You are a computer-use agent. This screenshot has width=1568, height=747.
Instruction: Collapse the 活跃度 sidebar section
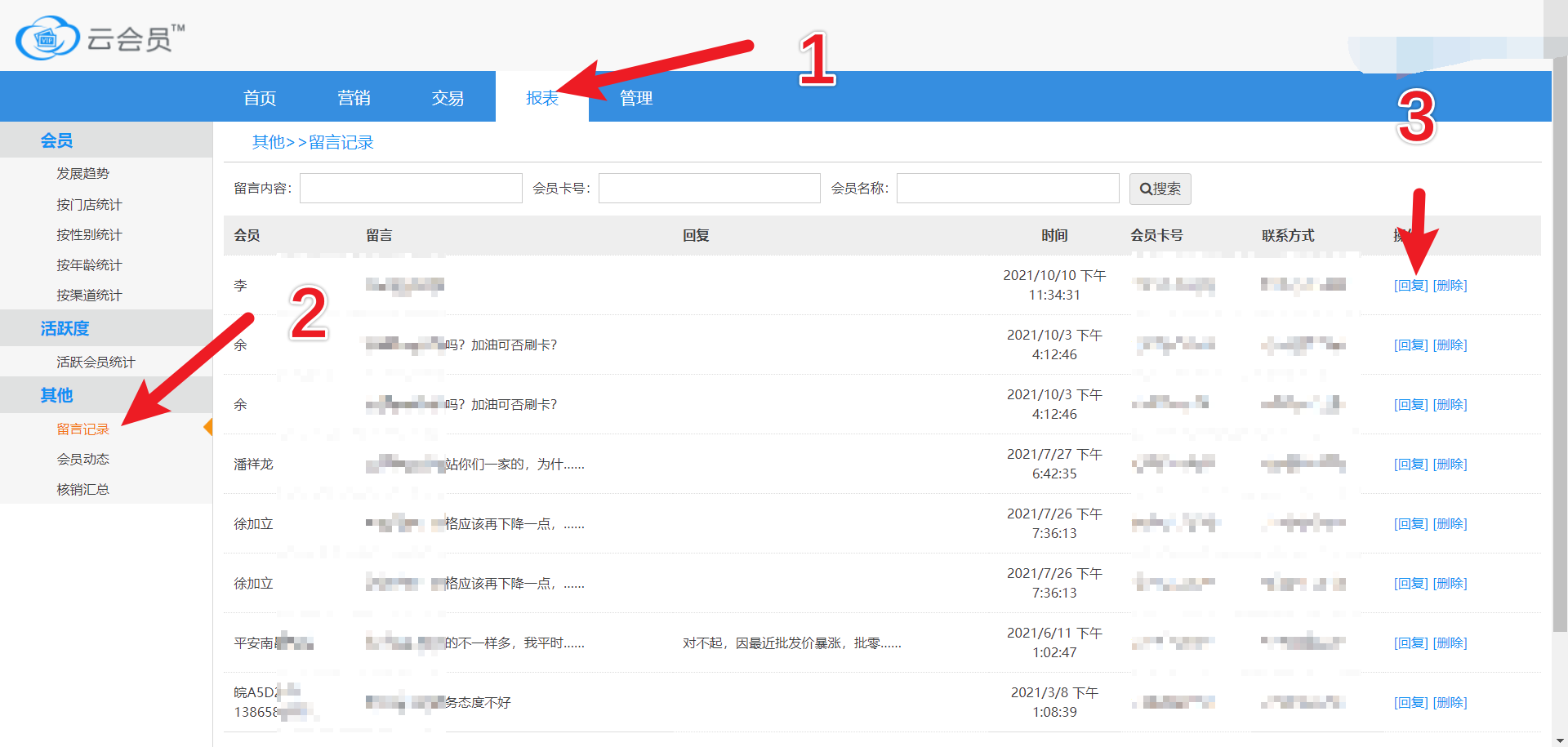106,328
